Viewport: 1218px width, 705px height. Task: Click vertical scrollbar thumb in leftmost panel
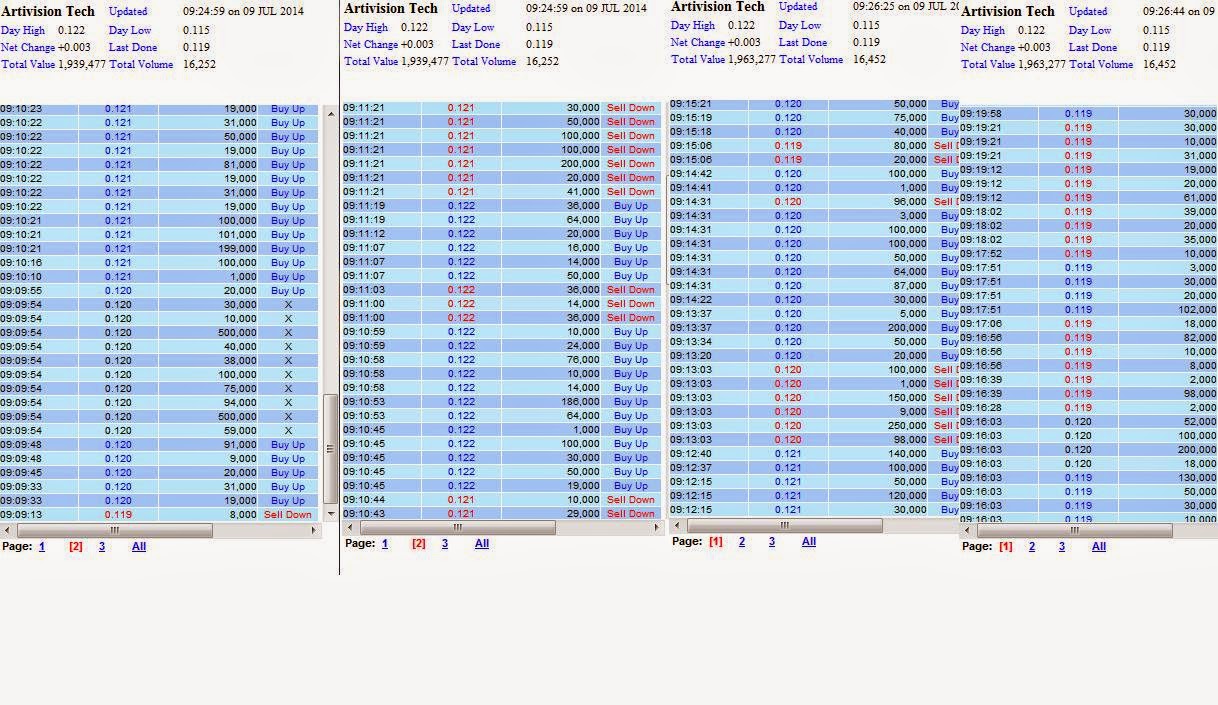coord(332,448)
